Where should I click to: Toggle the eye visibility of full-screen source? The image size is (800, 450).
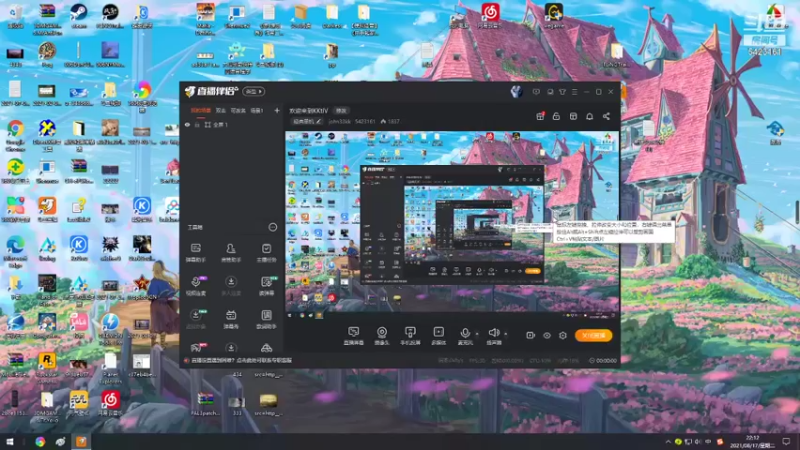click(x=187, y=124)
